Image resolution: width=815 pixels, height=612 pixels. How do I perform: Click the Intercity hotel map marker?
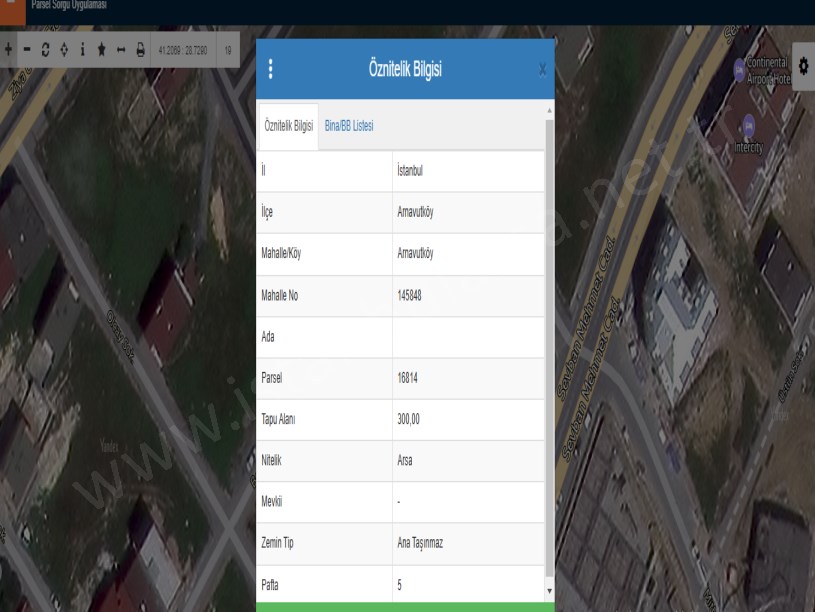748,125
